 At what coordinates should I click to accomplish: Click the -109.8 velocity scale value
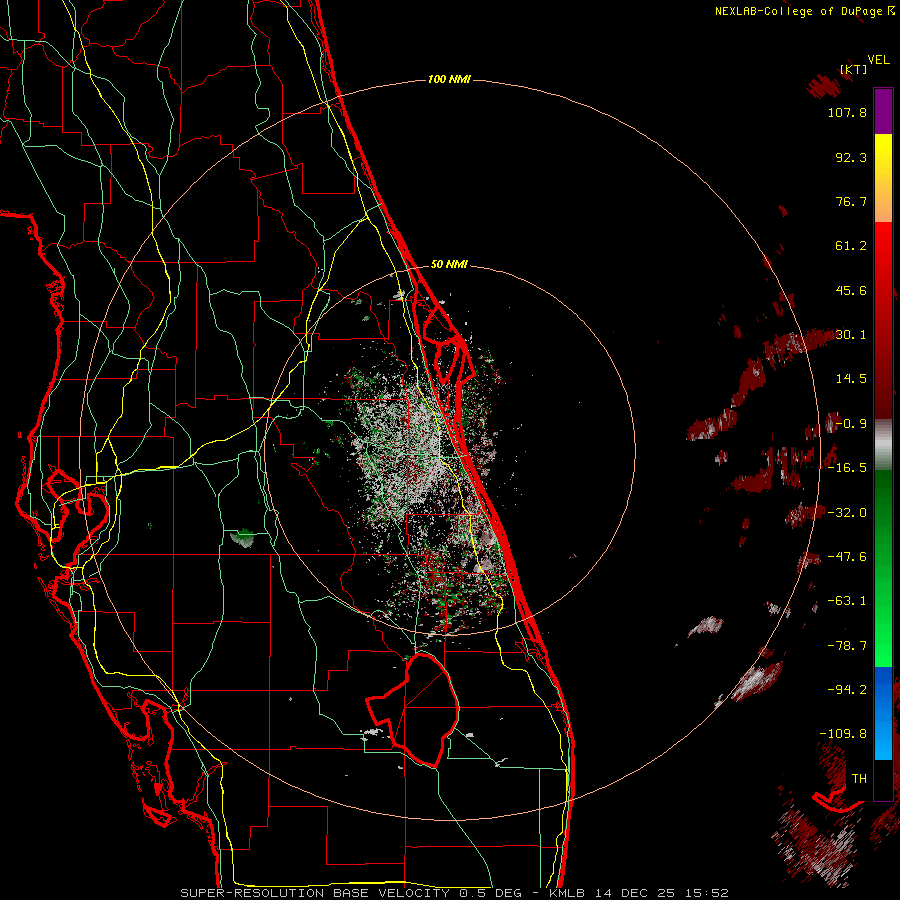(843, 733)
